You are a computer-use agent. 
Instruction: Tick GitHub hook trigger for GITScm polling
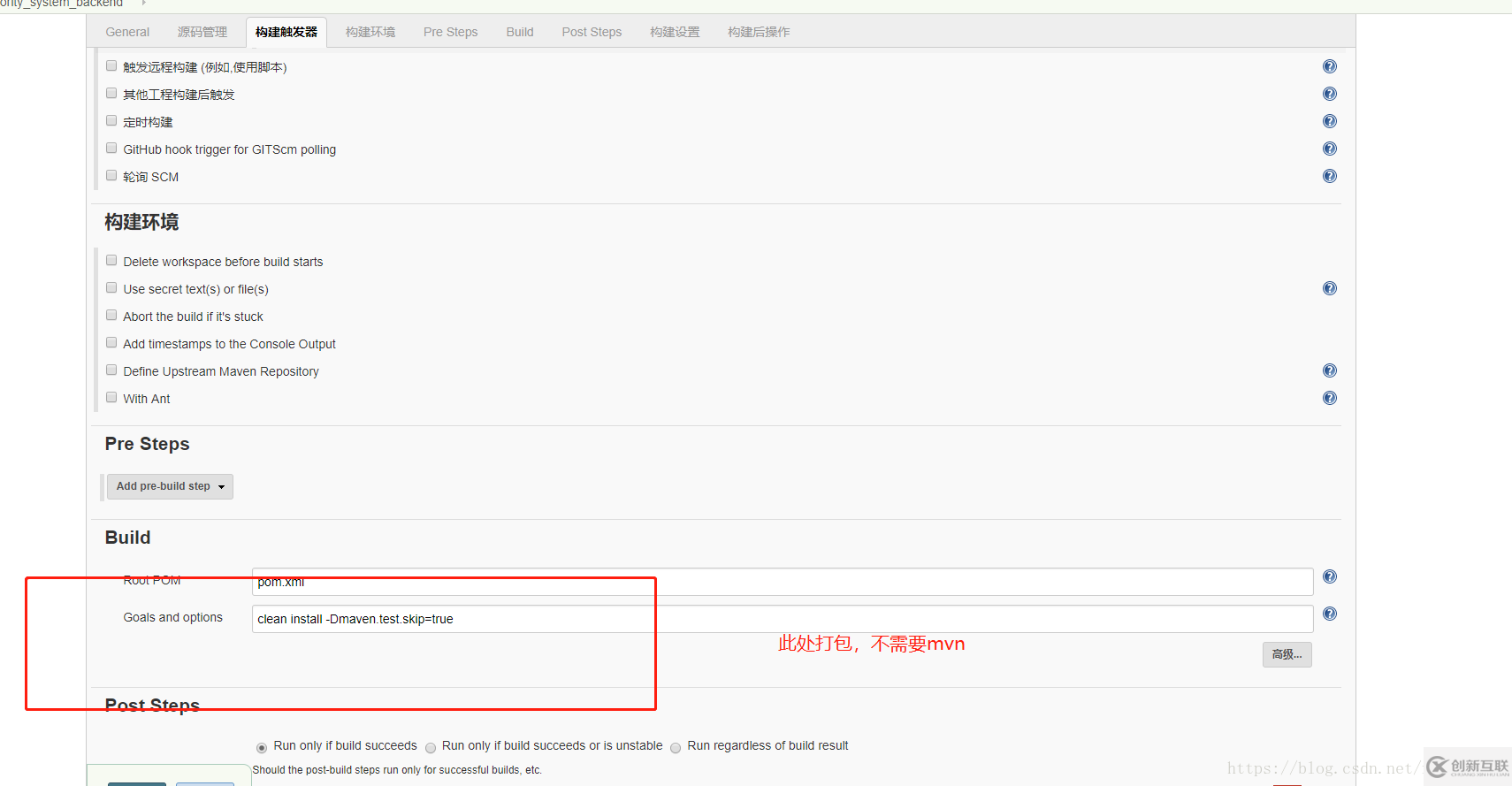point(111,148)
